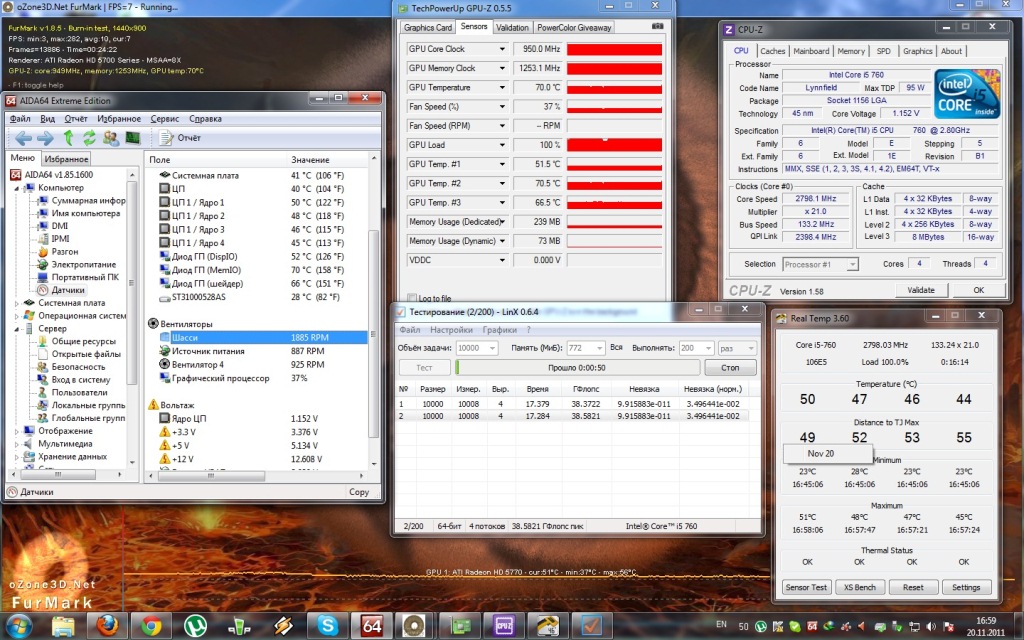Select Разгон item in AIDA64 tree
Image resolution: width=1024 pixels, height=640 pixels.
click(57, 251)
